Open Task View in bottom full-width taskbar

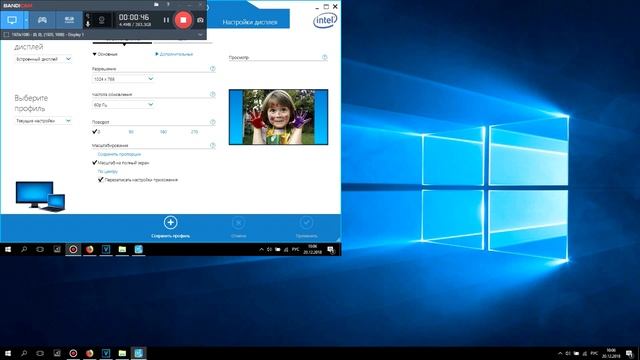click(40, 353)
